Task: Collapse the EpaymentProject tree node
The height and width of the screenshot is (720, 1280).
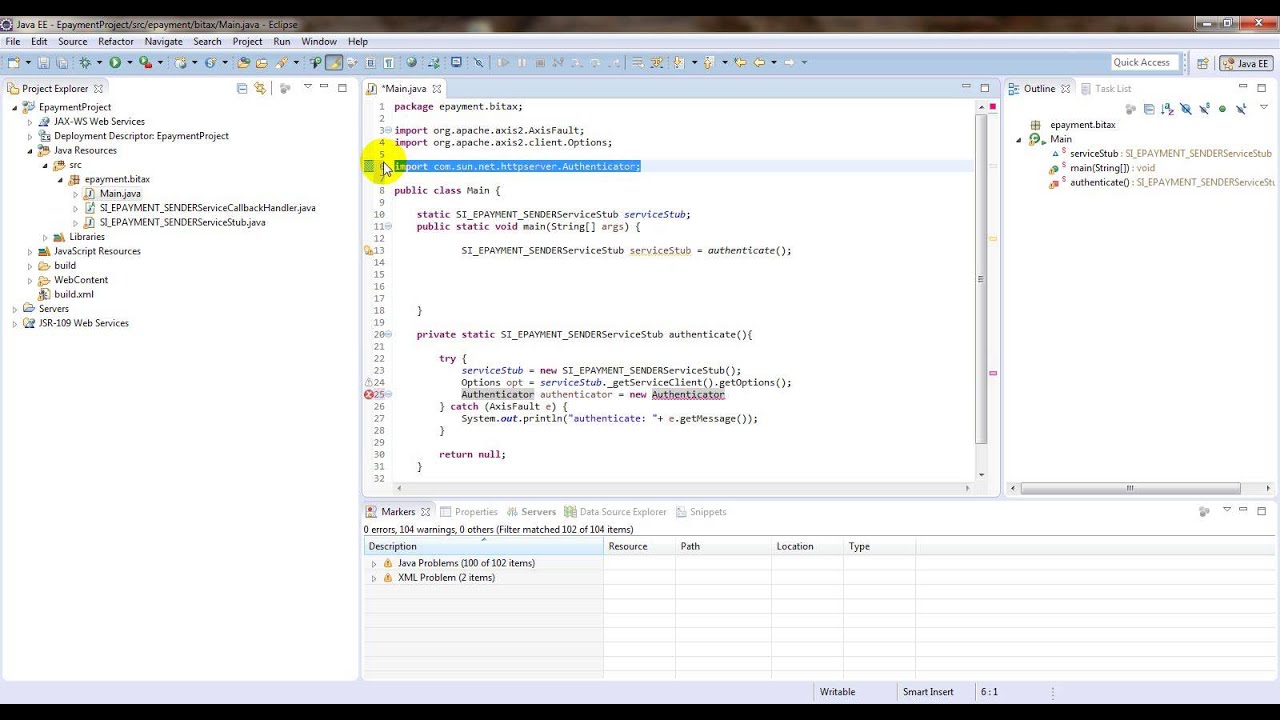Action: click(15, 107)
